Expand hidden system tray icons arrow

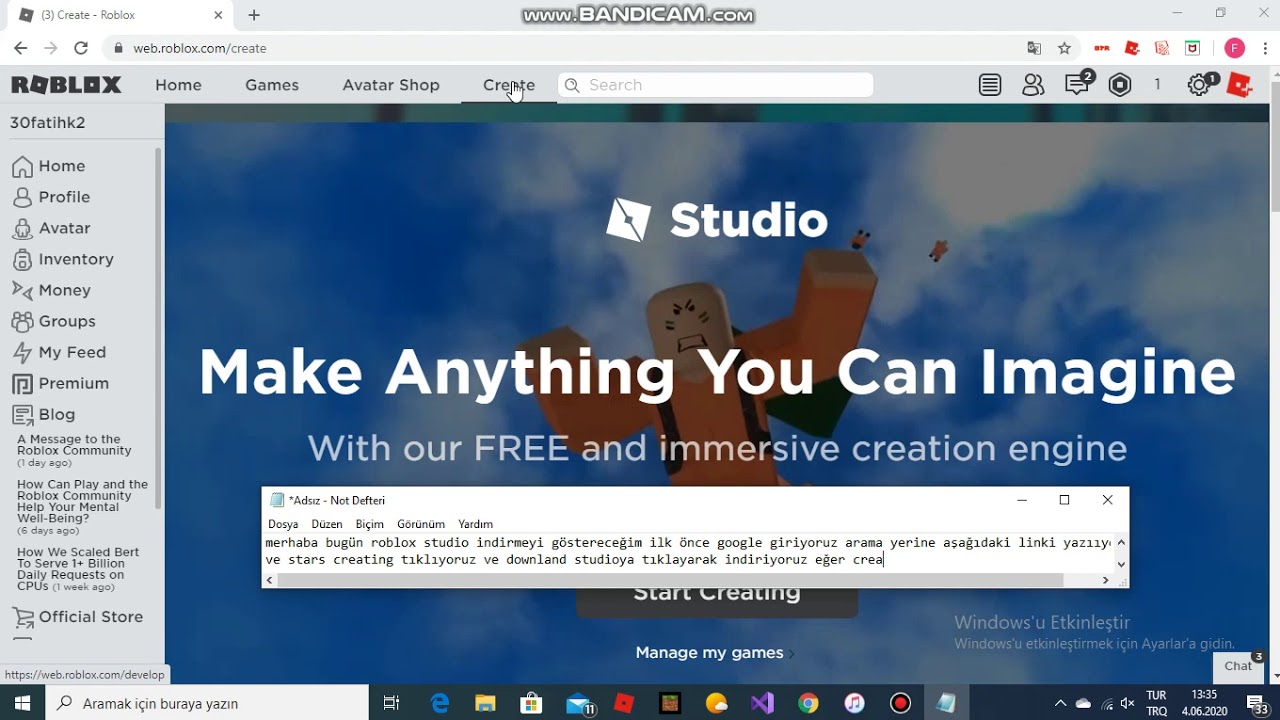pos(1060,703)
